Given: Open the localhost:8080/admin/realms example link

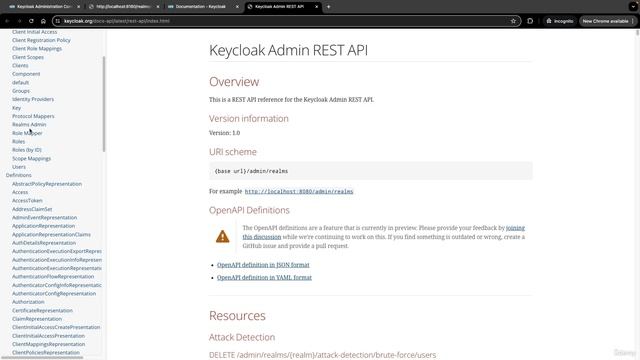Looking at the screenshot, I should pyautogui.click(x=299, y=191).
